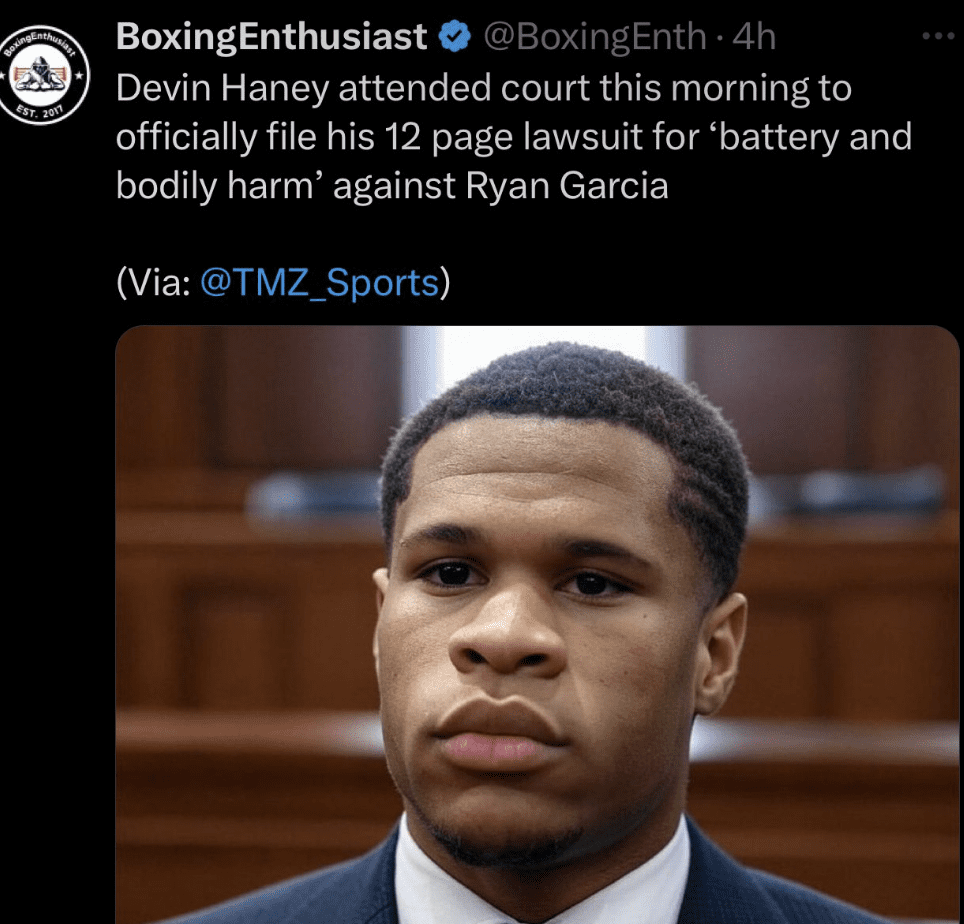Click the words "bodily harm" in the tweet
Viewport: 964px width, 924px height.
[x=213, y=185]
